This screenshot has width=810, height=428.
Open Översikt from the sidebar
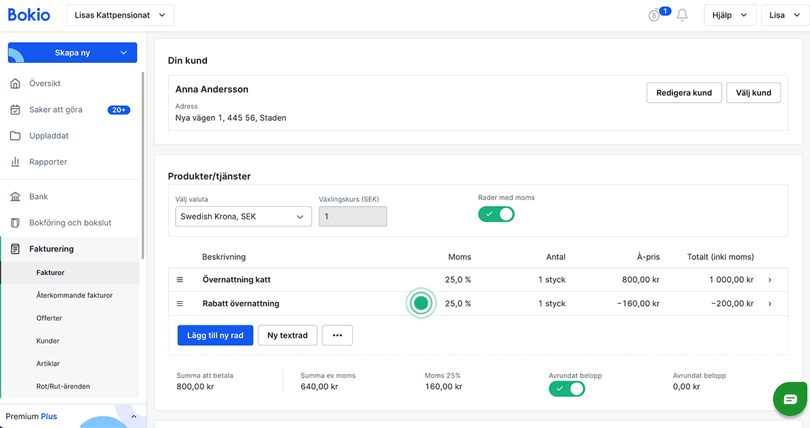click(45, 84)
